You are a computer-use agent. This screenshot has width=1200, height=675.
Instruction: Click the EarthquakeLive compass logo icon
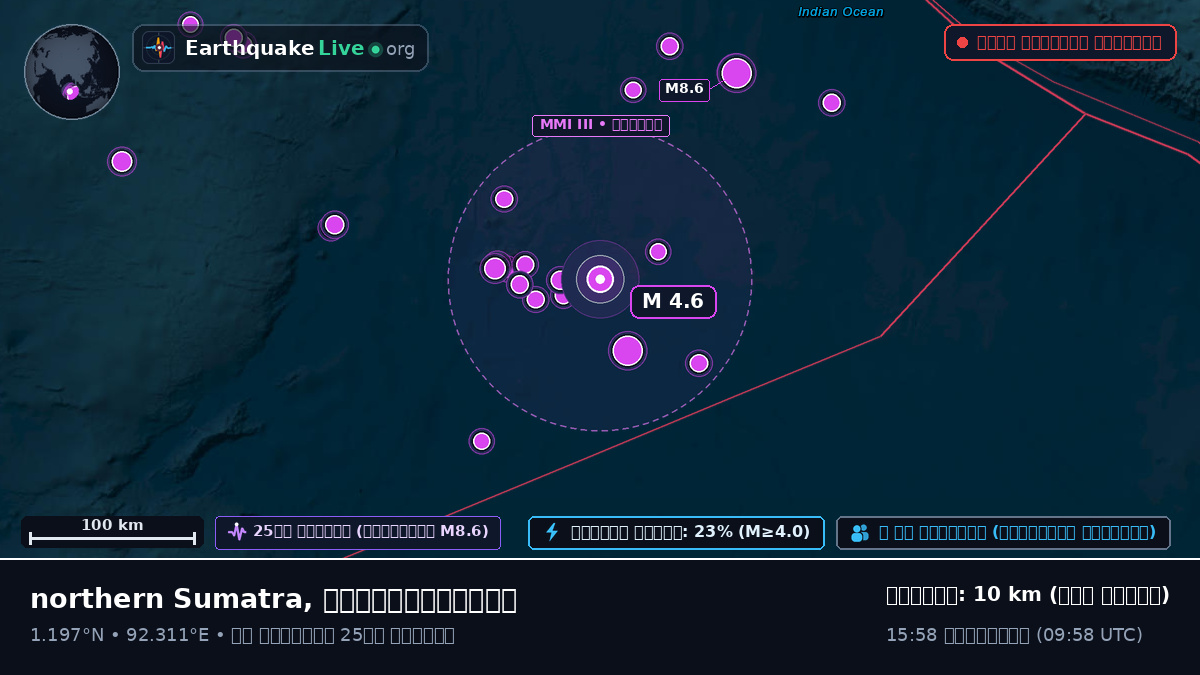click(158, 48)
